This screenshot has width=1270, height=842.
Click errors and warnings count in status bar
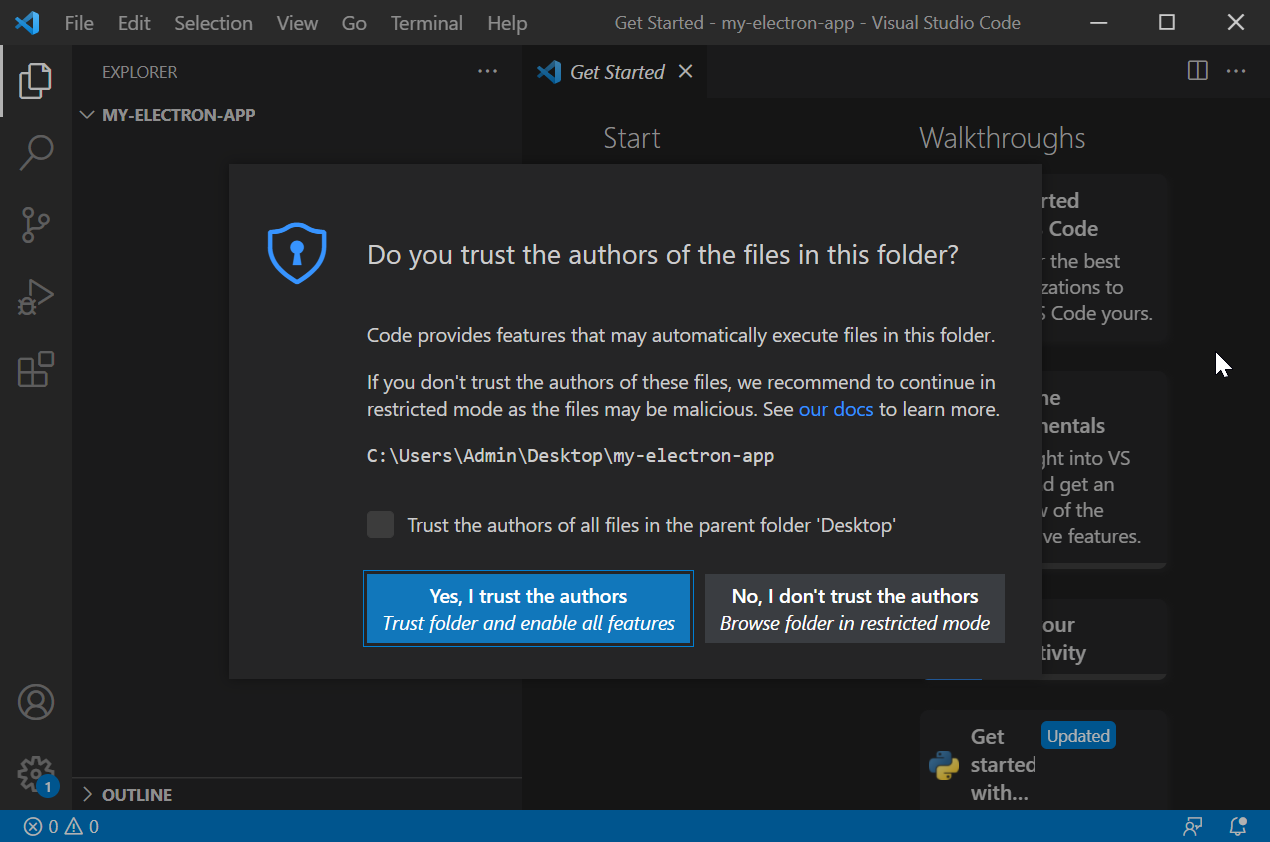[61, 826]
